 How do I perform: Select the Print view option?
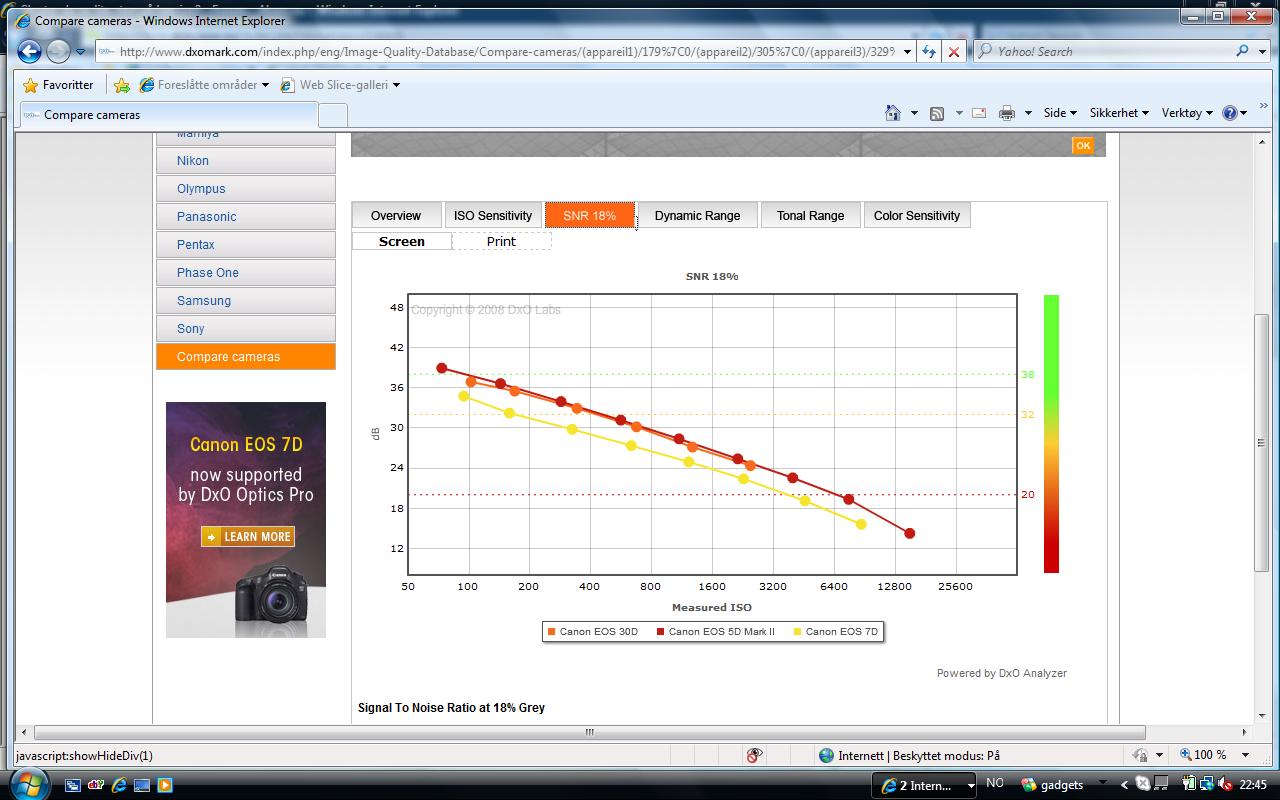(501, 241)
